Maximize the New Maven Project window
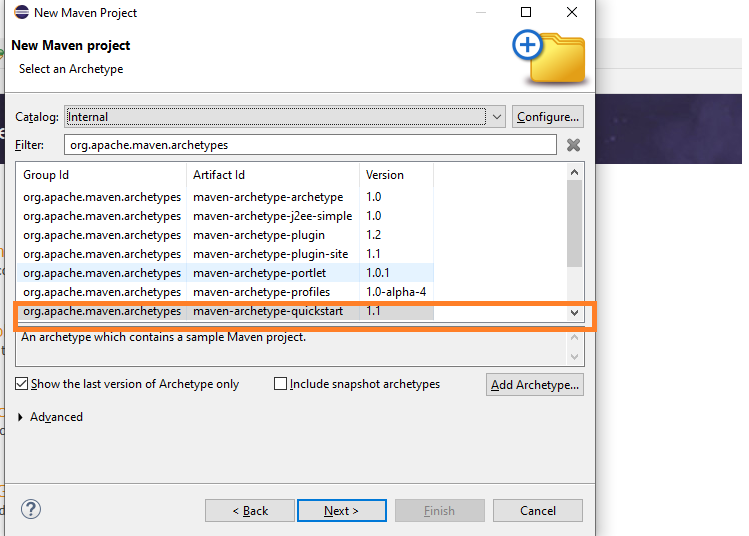 (x=526, y=12)
